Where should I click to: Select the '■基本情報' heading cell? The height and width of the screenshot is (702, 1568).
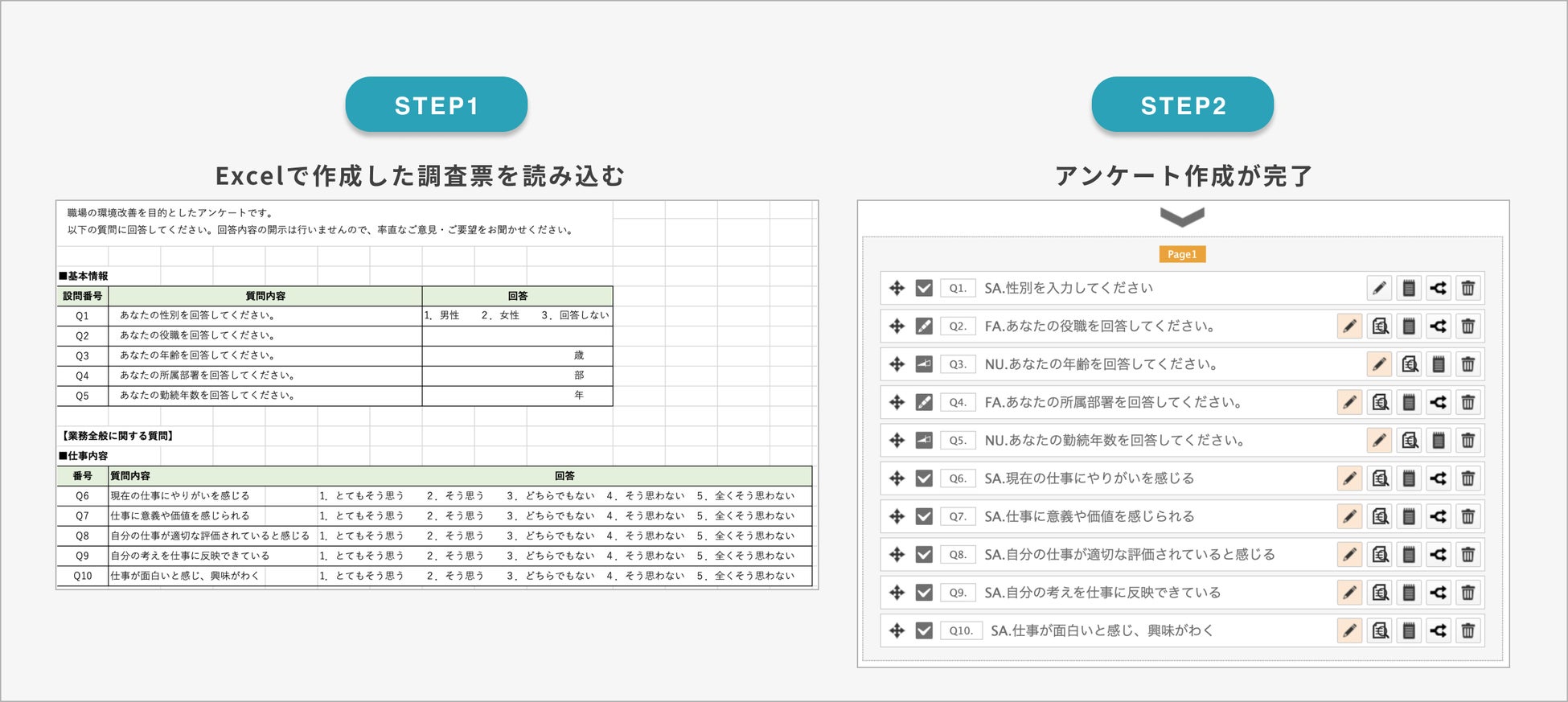[x=84, y=276]
